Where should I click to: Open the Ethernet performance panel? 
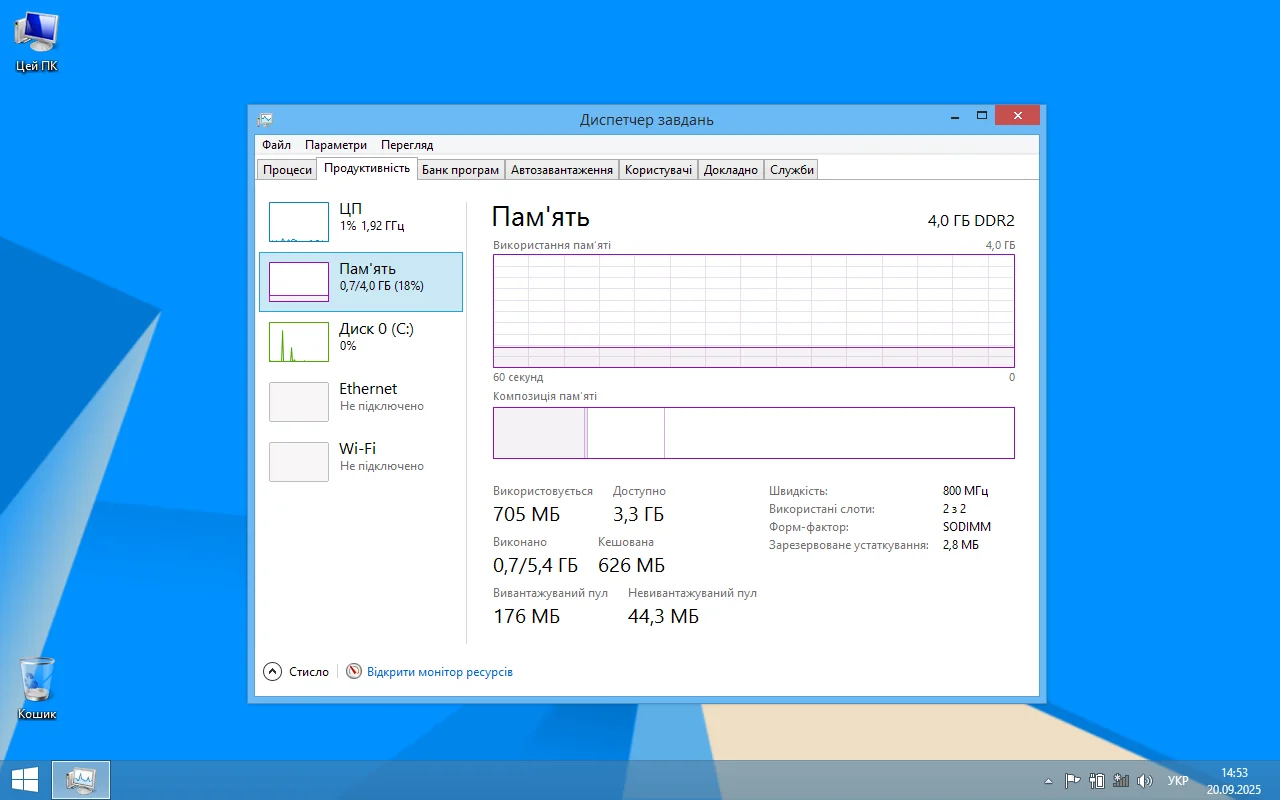(360, 398)
